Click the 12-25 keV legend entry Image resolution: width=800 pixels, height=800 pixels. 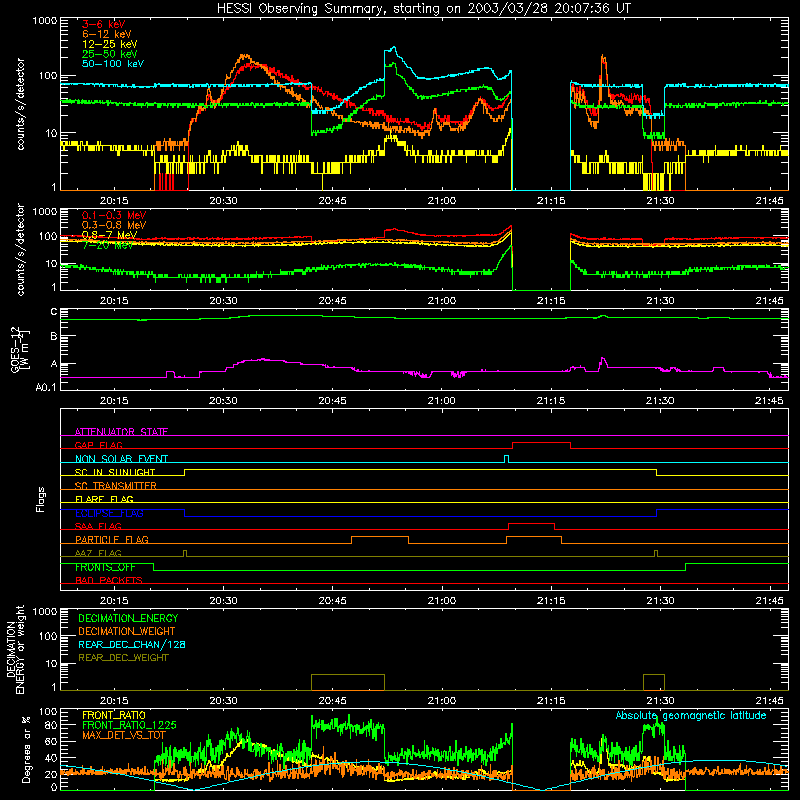tap(109, 44)
